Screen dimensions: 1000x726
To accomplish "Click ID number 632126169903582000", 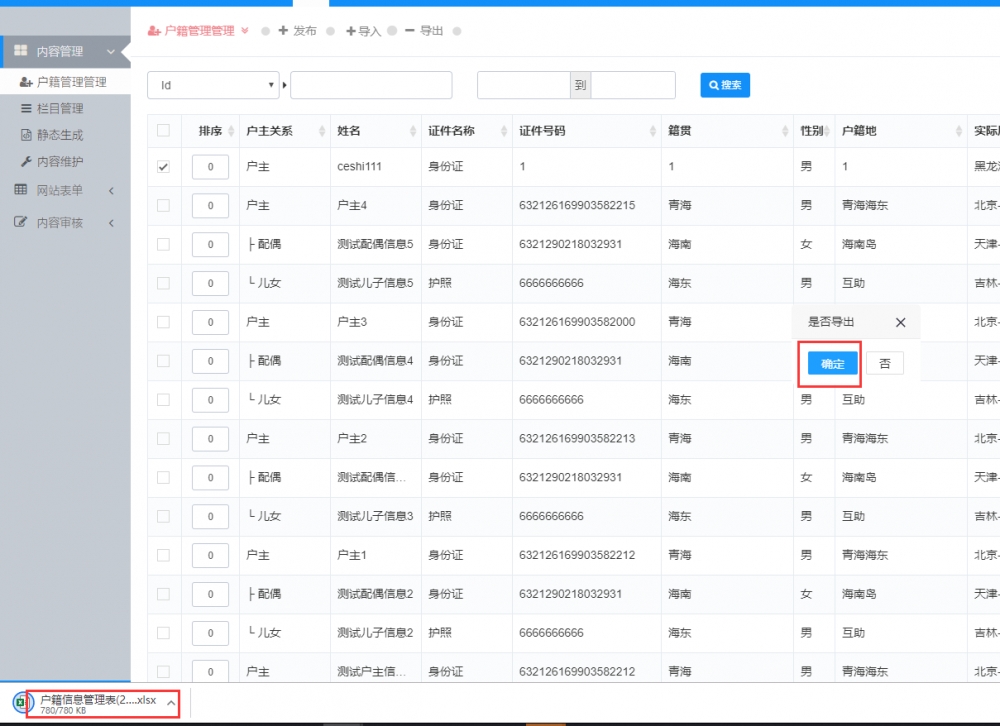I will [x=577, y=322].
